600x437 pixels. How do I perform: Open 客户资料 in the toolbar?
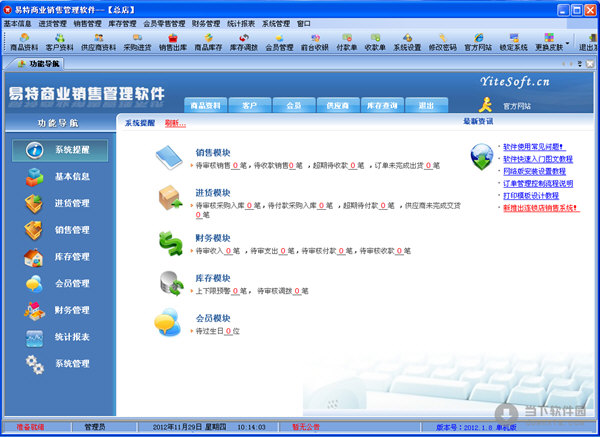click(x=60, y=42)
